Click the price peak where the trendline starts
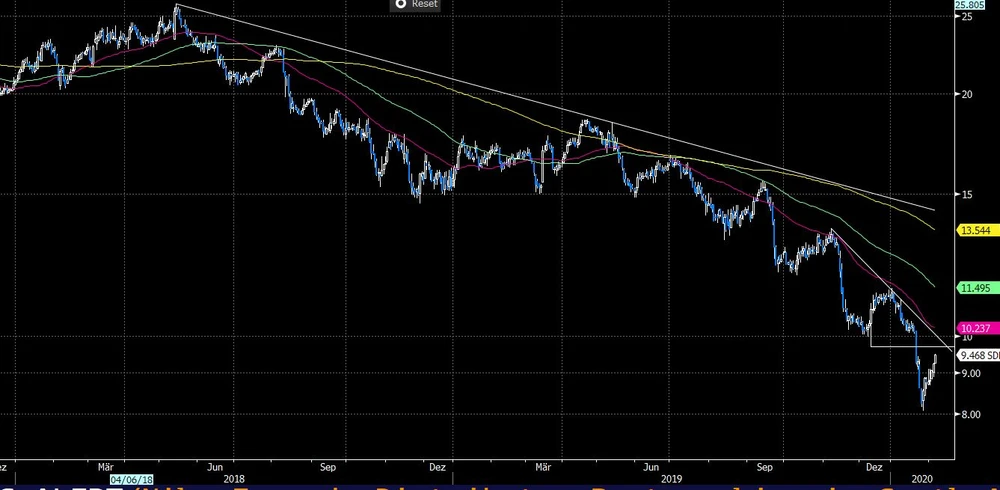Screen dimensions: 1000x490 (176, 7)
